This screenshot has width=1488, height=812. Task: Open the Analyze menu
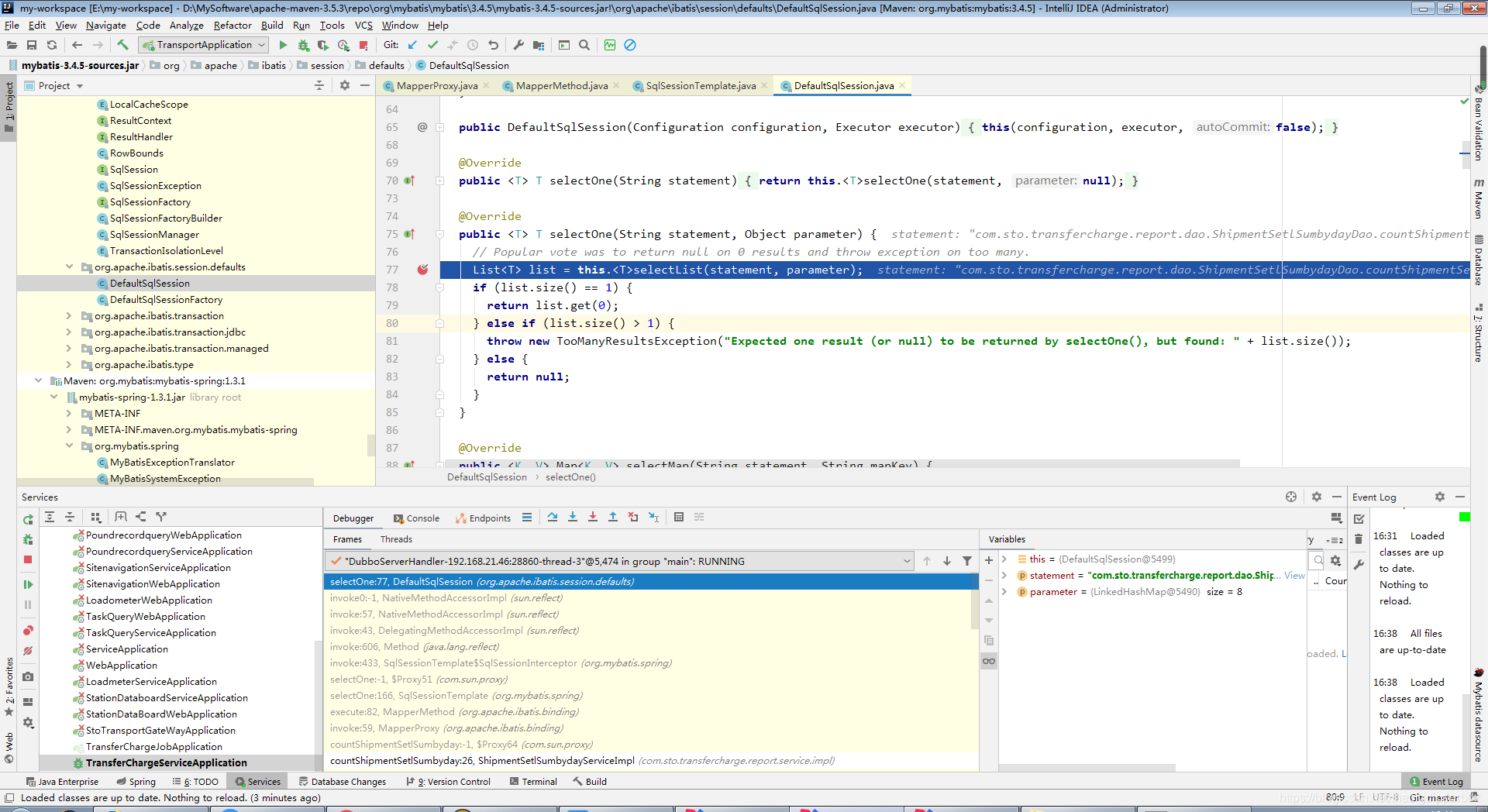click(186, 25)
